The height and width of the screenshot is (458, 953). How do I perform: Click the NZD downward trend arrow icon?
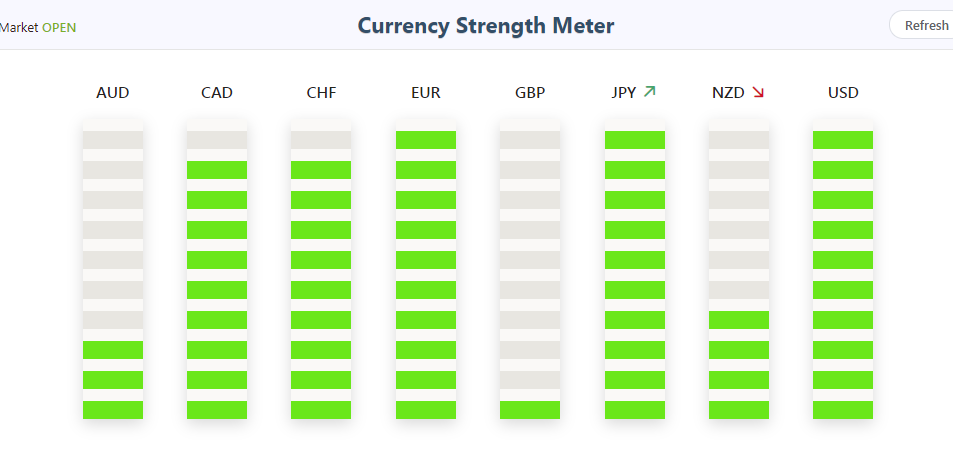[758, 92]
